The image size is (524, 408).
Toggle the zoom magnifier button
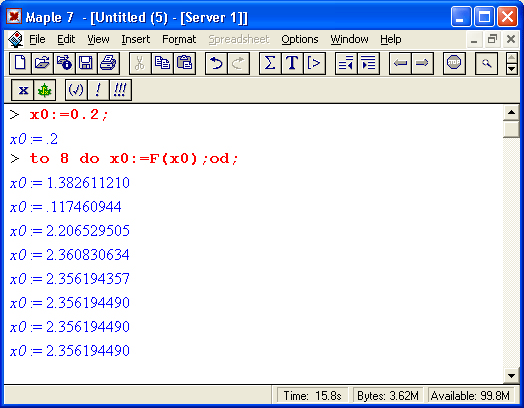click(x=487, y=63)
